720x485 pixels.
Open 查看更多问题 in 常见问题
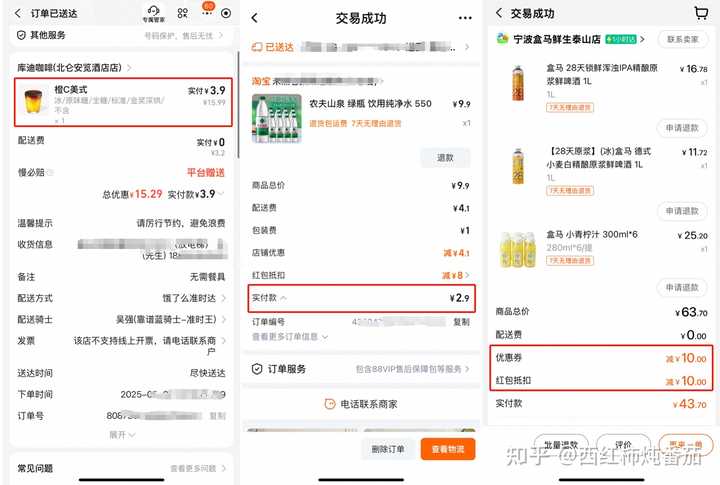pos(198,468)
